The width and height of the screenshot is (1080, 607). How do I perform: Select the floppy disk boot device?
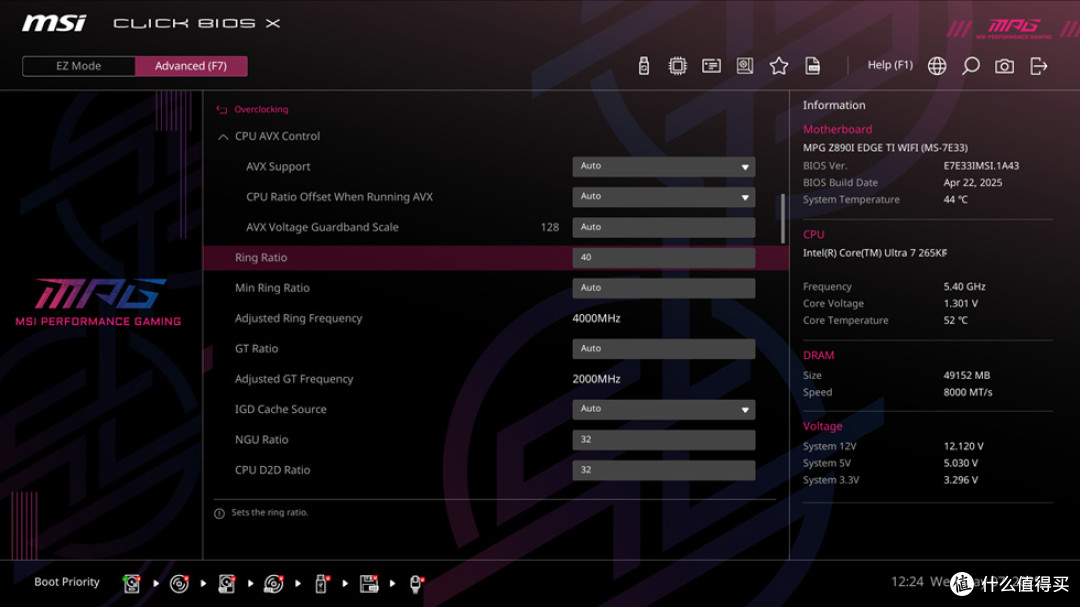pos(369,584)
